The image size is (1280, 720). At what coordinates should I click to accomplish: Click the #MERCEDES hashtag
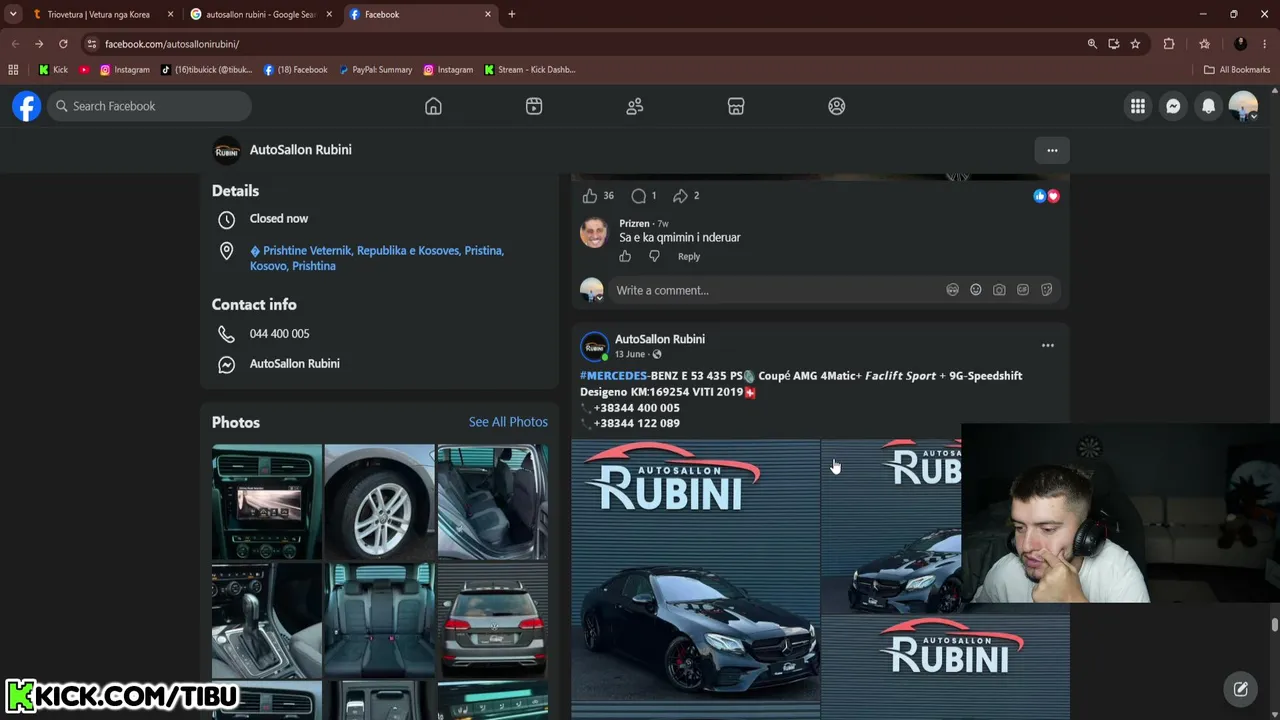tap(614, 376)
